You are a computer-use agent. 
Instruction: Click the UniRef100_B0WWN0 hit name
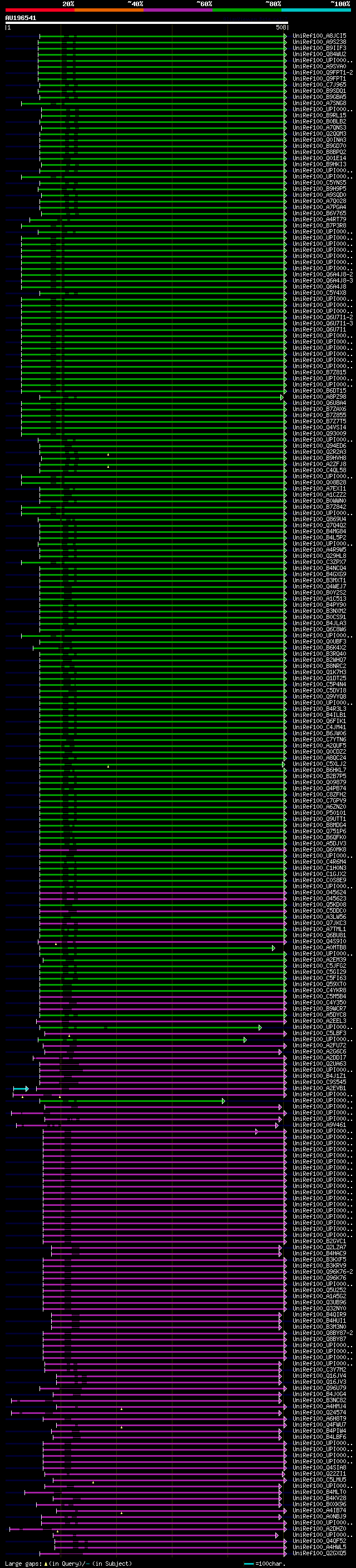coord(319,501)
